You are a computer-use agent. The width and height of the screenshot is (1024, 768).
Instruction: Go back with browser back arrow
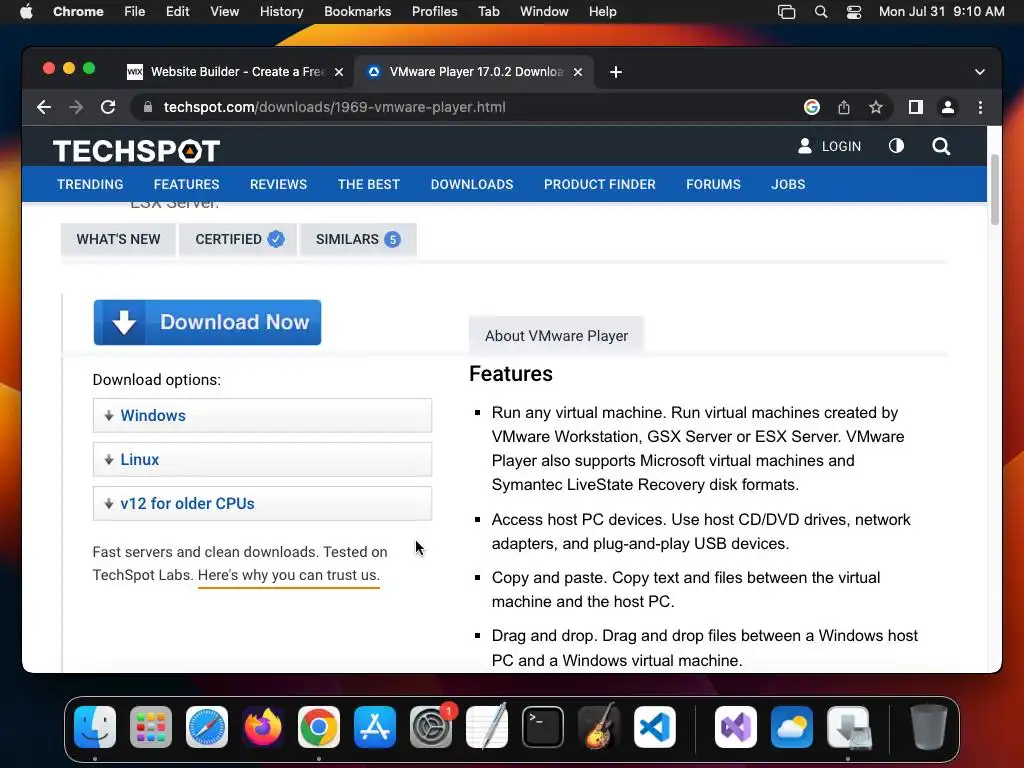(44, 107)
